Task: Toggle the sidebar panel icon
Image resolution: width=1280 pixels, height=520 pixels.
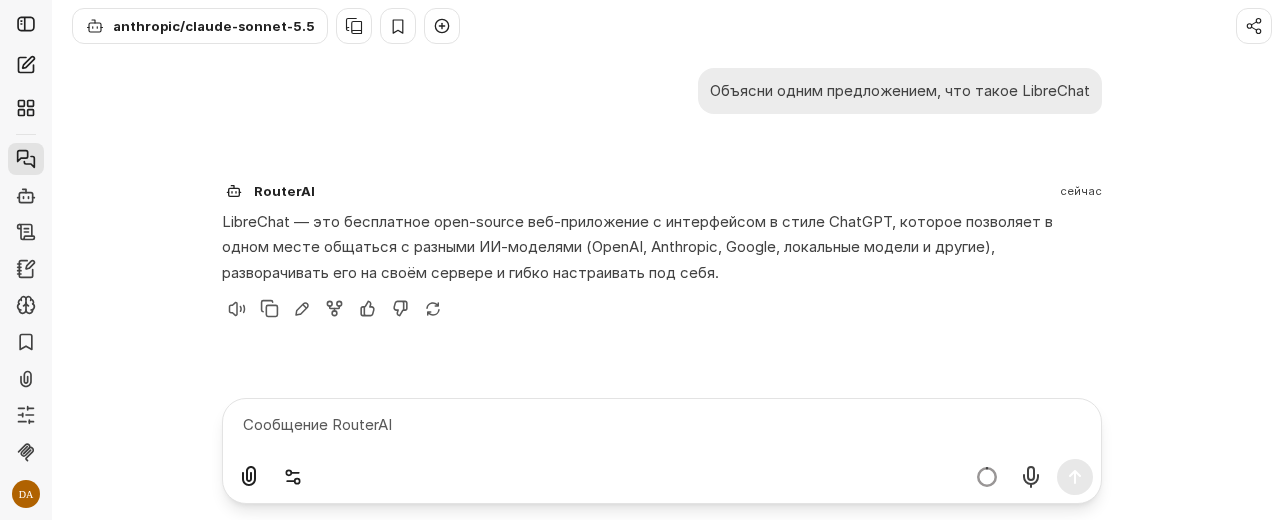Action: point(26,24)
